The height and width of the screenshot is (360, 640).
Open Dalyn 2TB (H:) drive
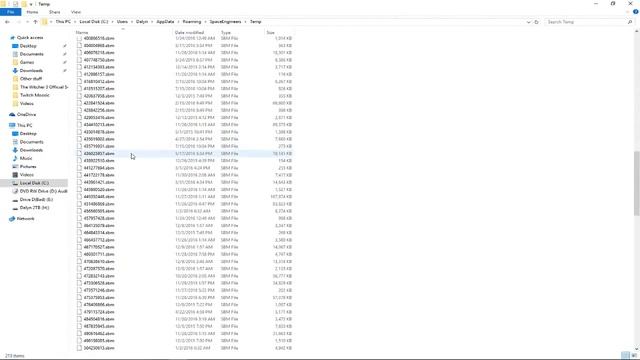pos(34,208)
